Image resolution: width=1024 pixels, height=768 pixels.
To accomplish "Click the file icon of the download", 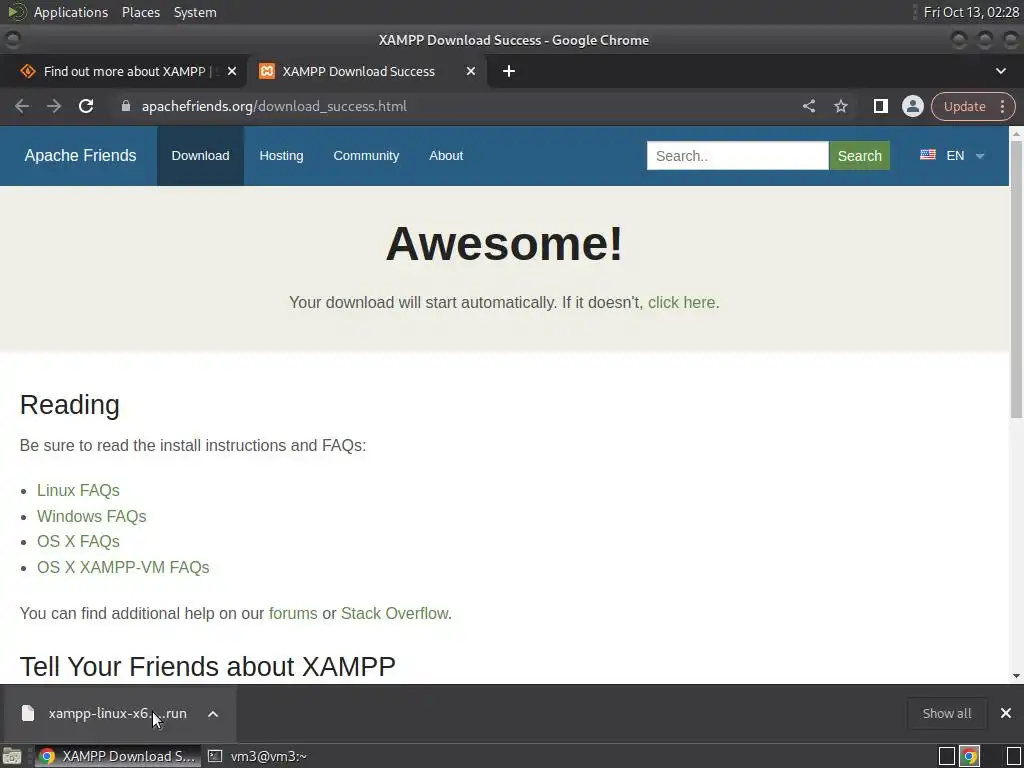I will pyautogui.click(x=27, y=713).
